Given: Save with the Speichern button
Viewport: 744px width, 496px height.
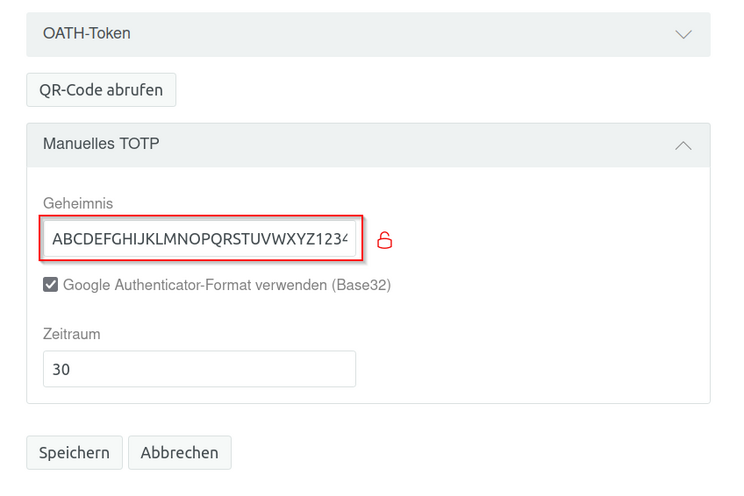Looking at the screenshot, I should click(74, 452).
